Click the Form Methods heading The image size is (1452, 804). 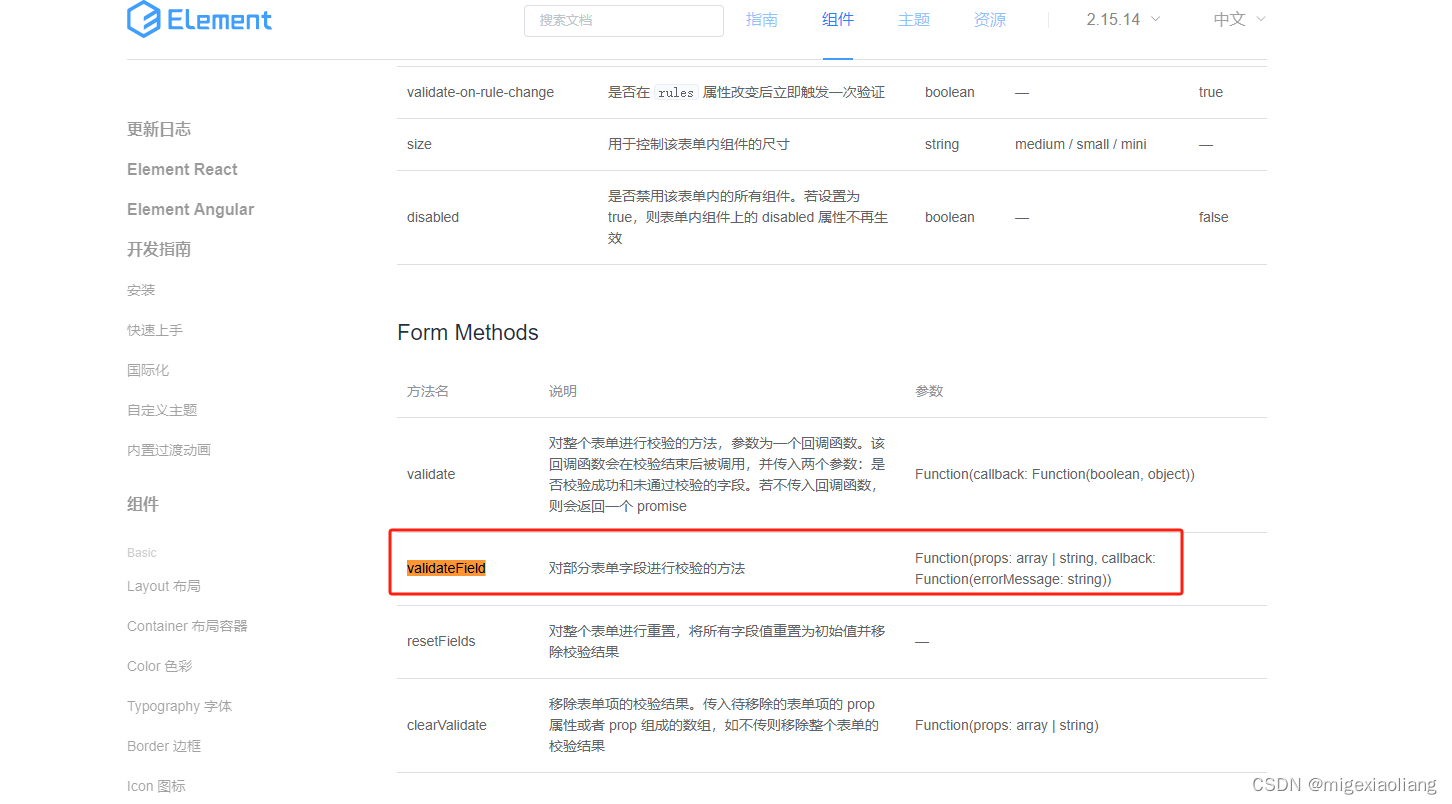tap(468, 333)
